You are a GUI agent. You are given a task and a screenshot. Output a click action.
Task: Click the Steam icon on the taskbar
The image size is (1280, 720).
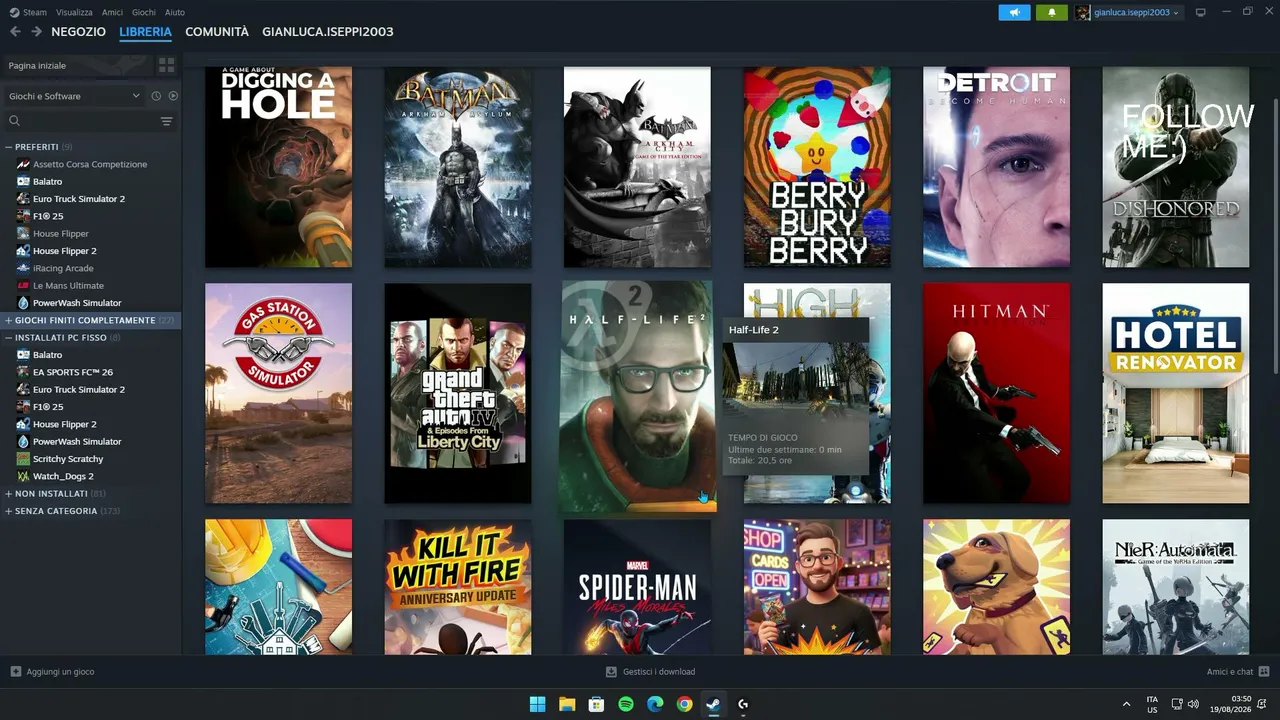pos(714,704)
